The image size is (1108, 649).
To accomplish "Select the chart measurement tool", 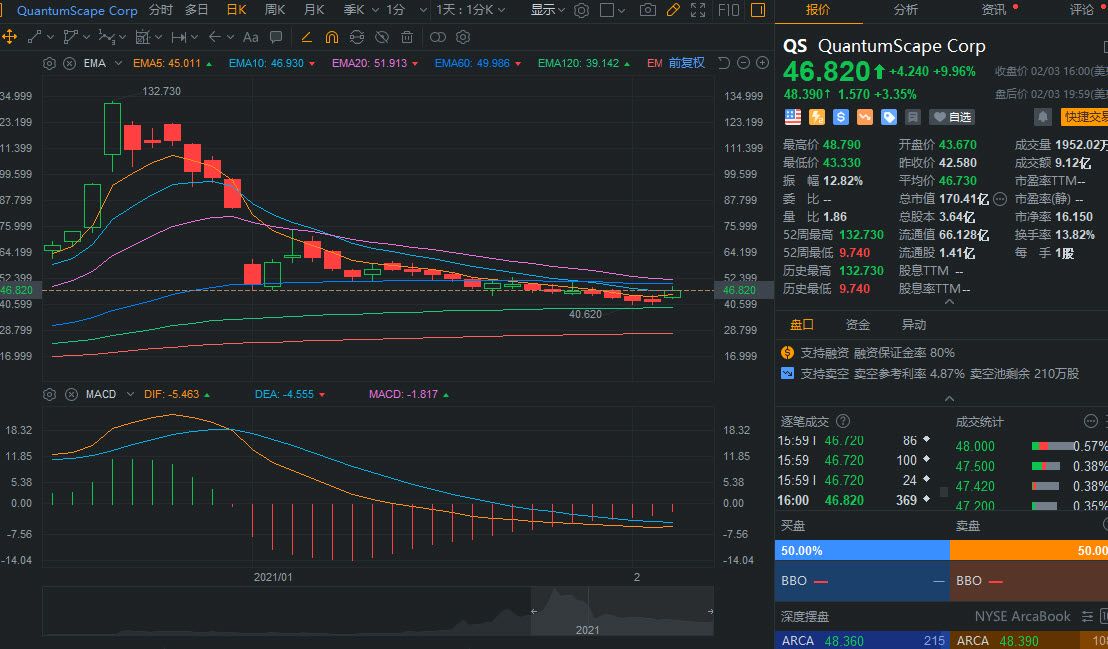I will [x=143, y=37].
